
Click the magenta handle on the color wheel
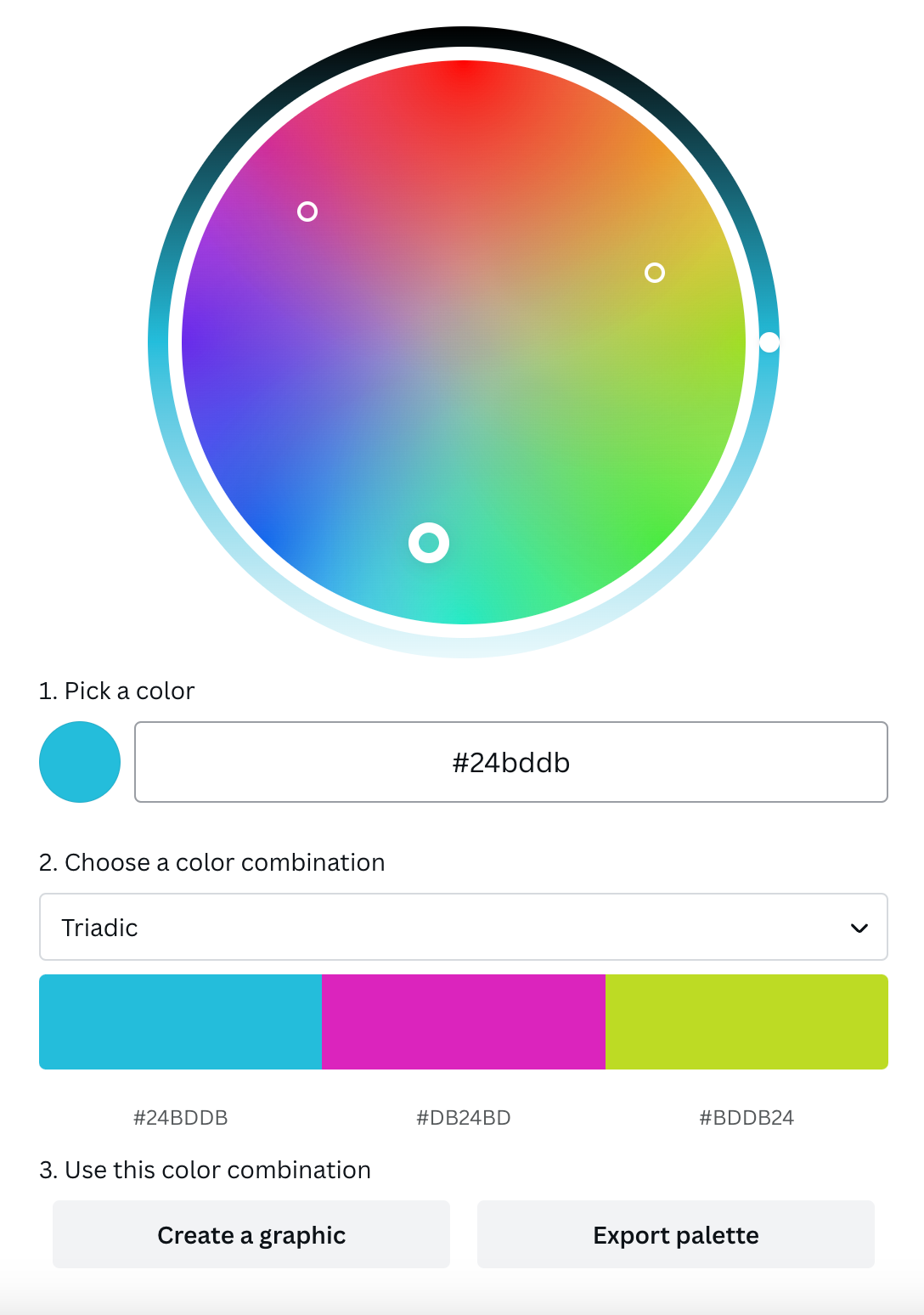[x=307, y=212]
